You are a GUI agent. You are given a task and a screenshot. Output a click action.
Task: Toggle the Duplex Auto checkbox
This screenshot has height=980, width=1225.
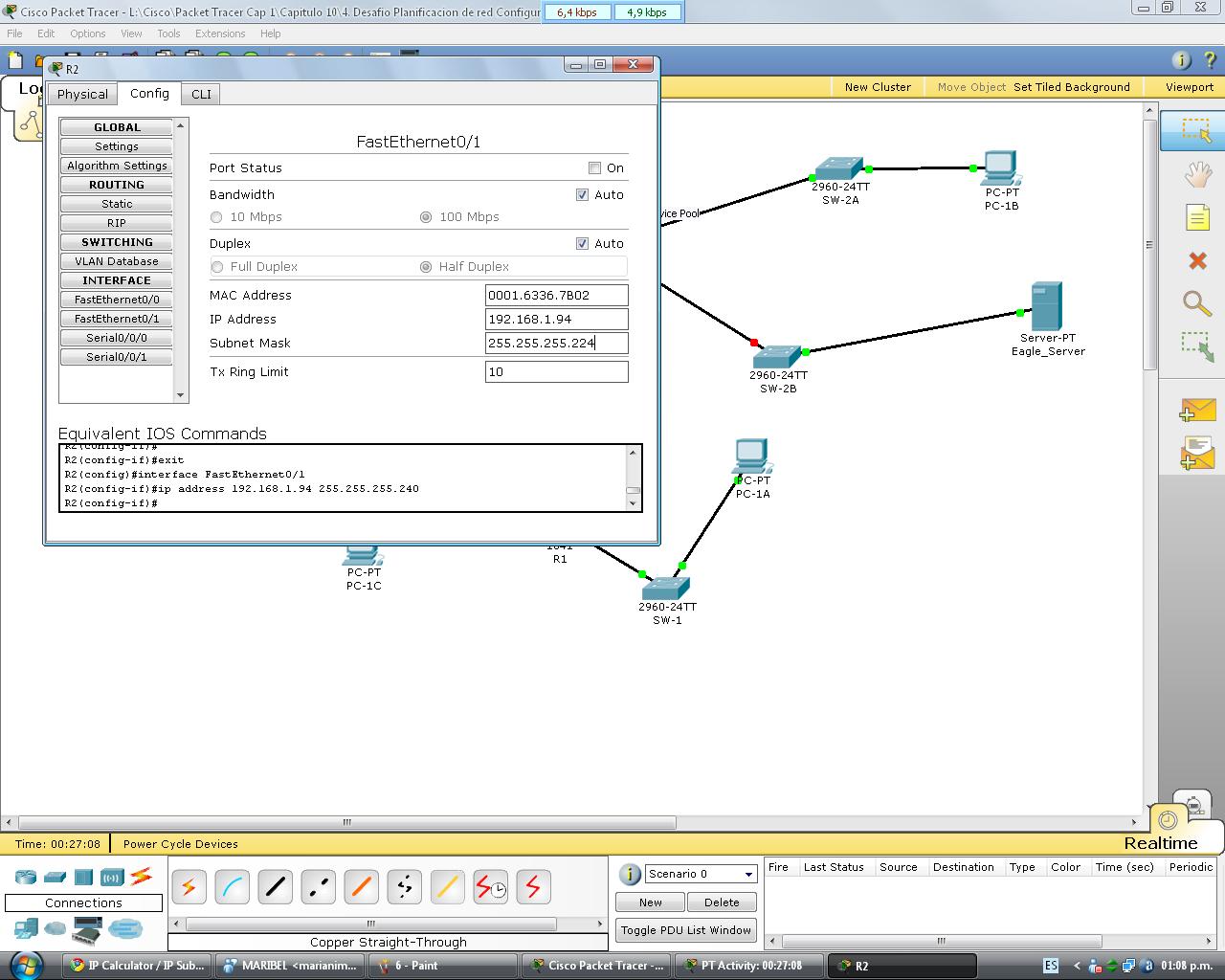click(x=582, y=243)
